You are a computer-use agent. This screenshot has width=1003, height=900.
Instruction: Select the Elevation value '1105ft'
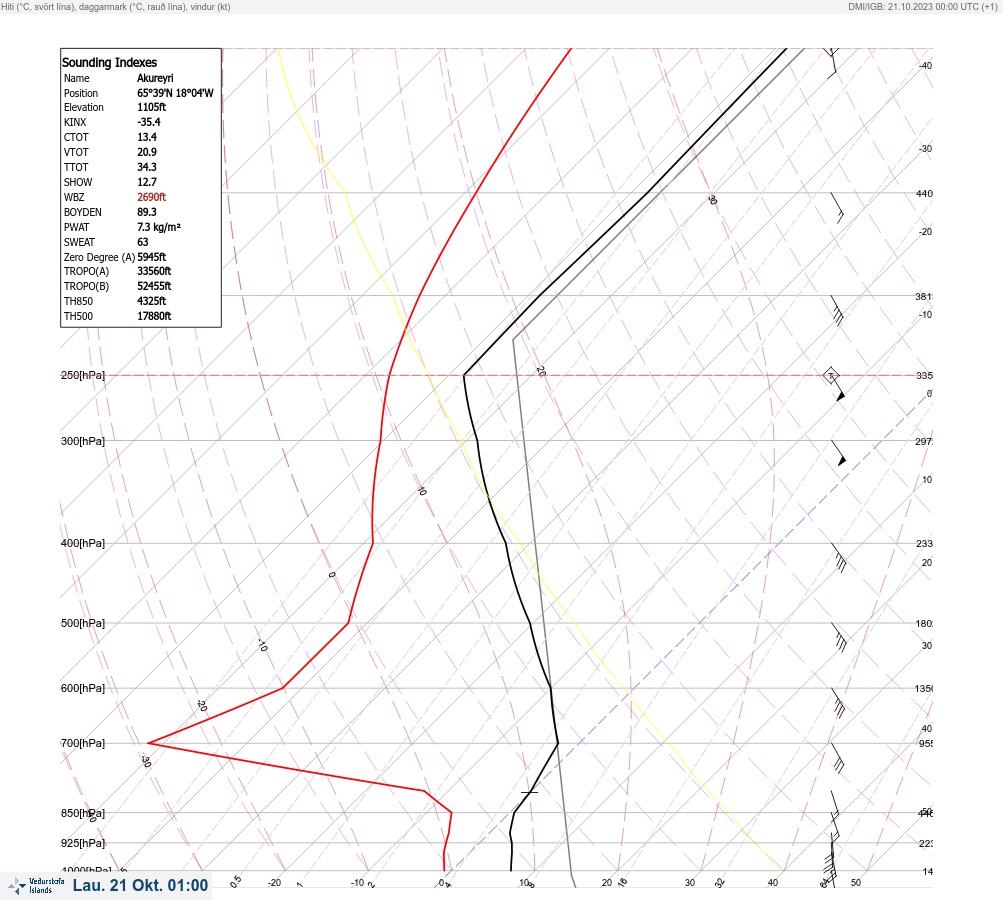click(152, 107)
